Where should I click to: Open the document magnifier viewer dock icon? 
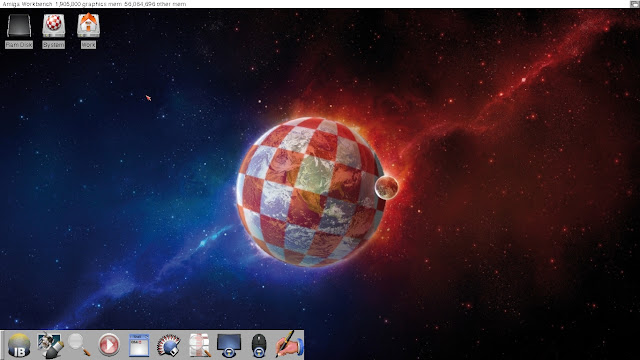[x=200, y=345]
